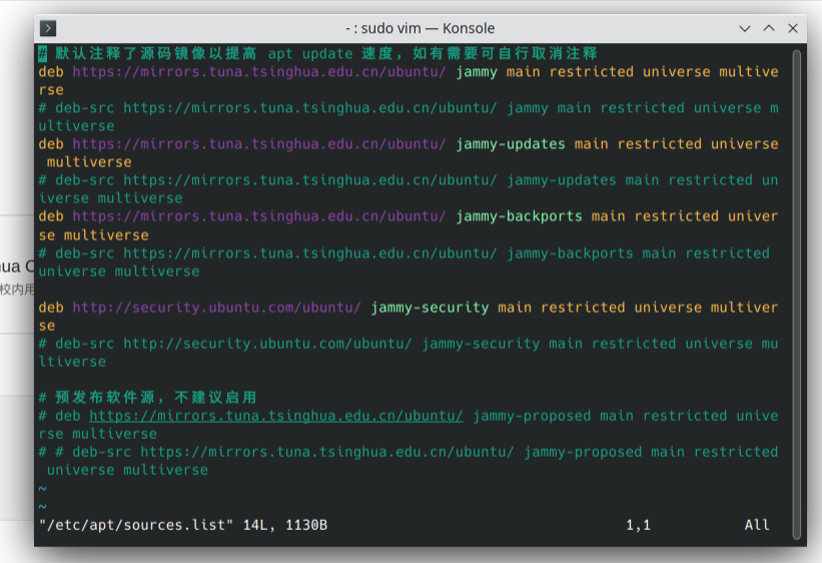
Task: Click the underlined tsinghua URL in jammy-proposed line
Action: click(276, 416)
